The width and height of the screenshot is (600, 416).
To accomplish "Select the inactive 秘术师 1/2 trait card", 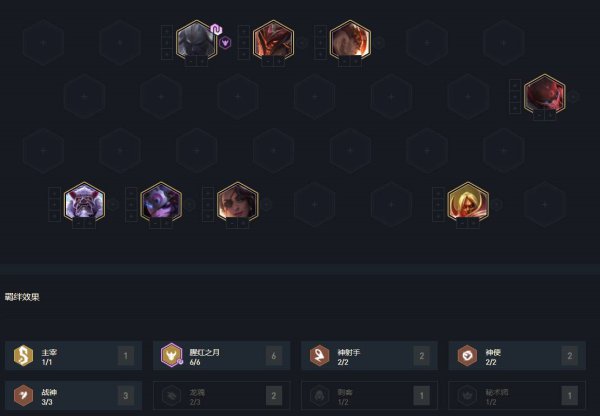I will [517, 395].
